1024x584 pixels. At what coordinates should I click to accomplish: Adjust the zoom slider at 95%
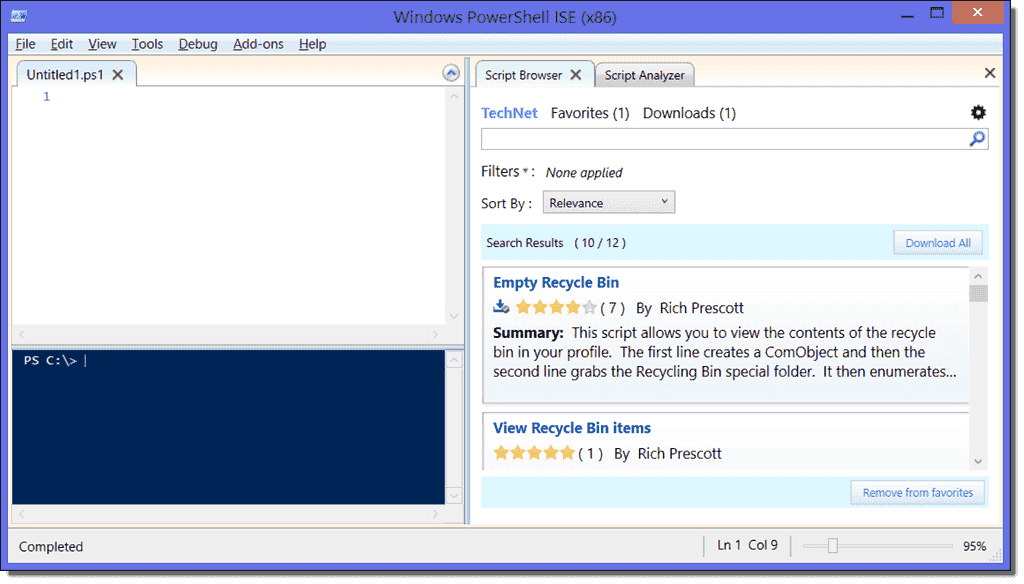(x=832, y=545)
